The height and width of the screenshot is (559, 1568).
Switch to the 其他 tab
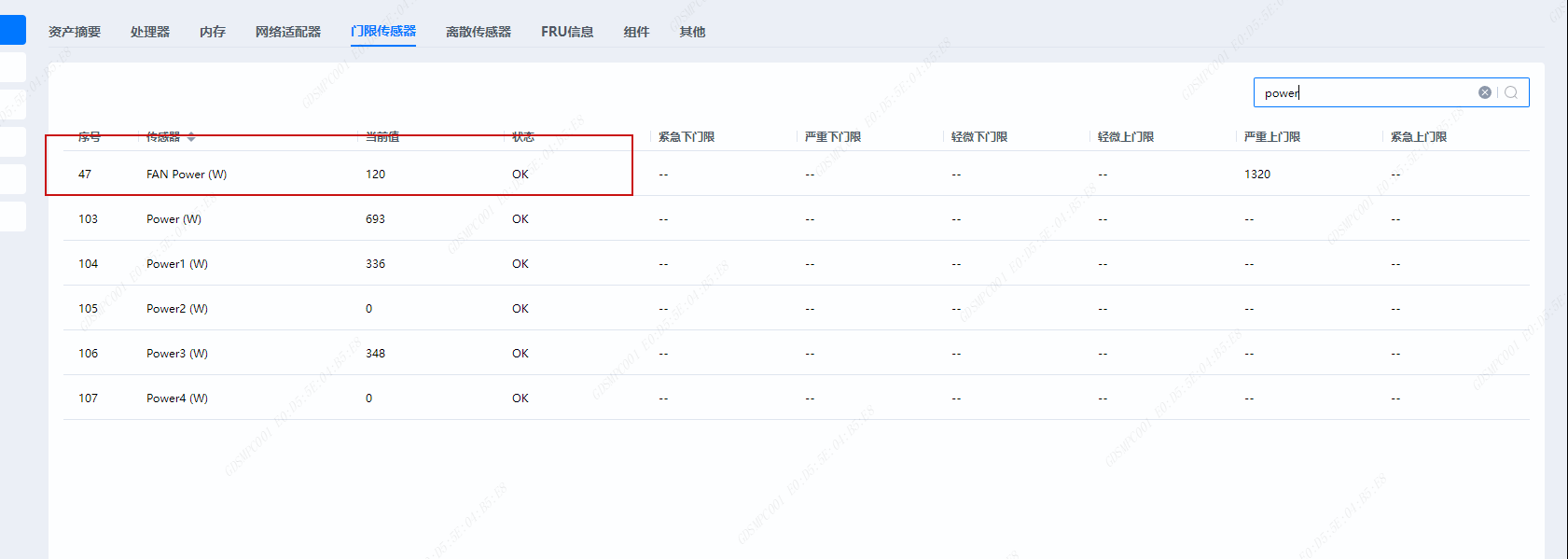pos(692,32)
